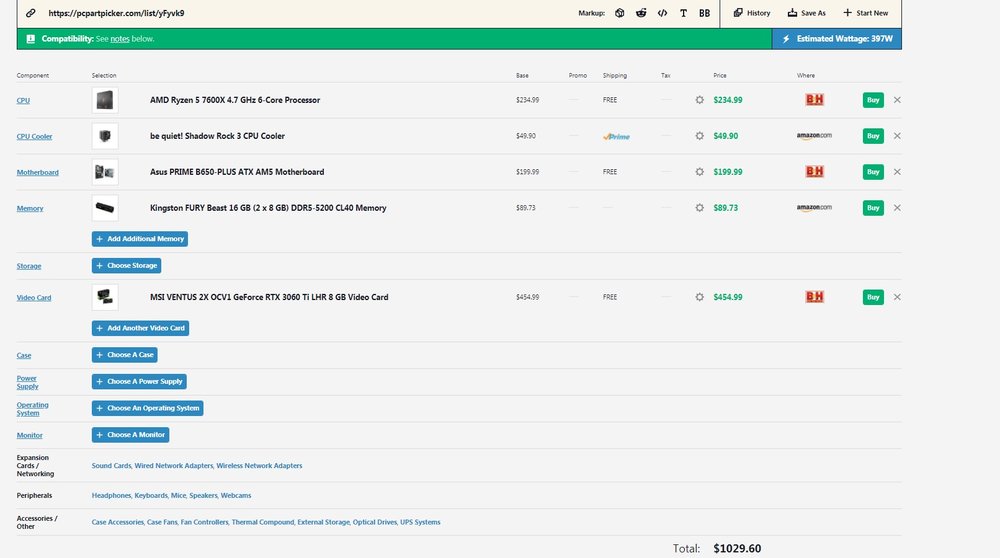Screen dimensions: 1000x558
Task: Click Add Additional Memory
Action: point(139,239)
